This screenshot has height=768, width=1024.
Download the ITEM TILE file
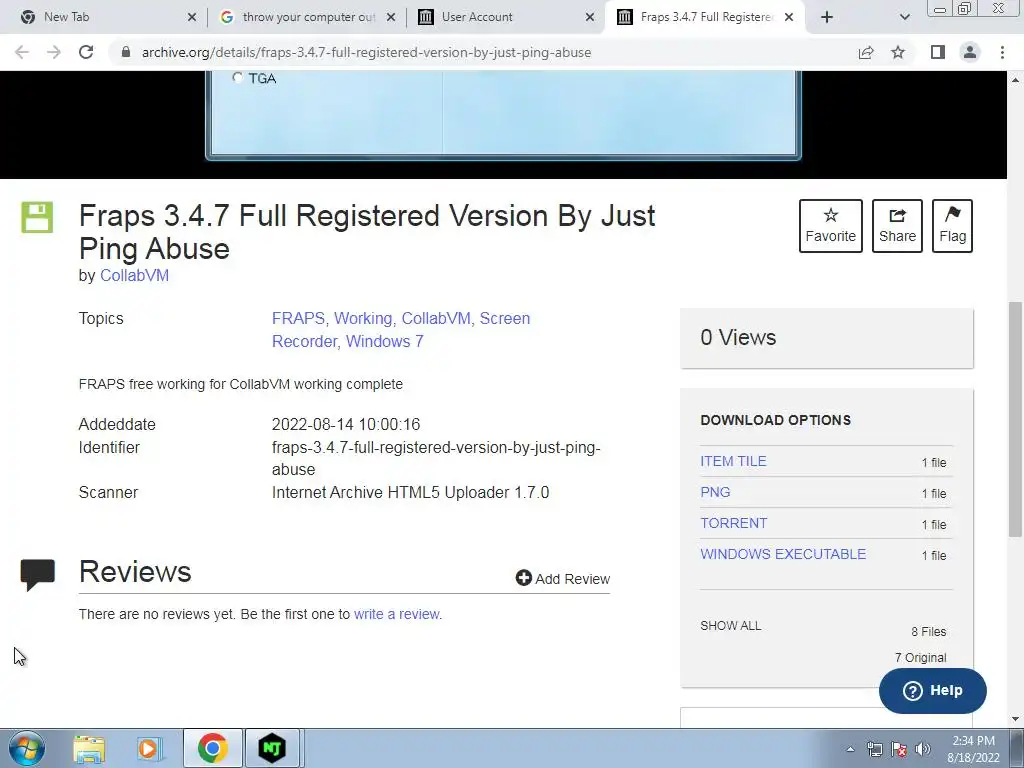[733, 461]
